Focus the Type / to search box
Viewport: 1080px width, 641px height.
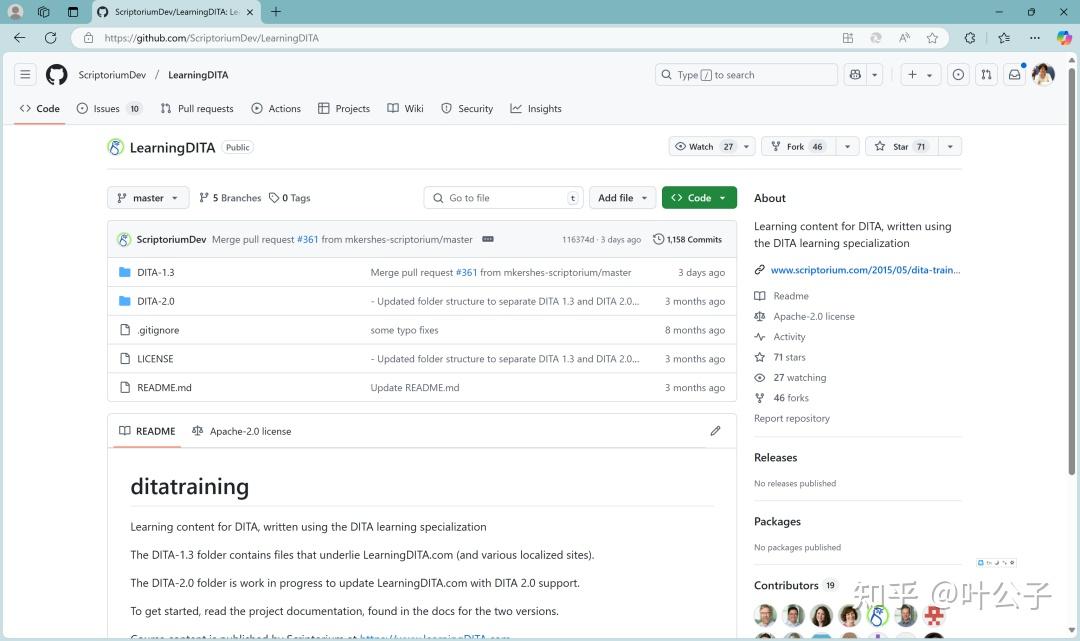click(x=746, y=74)
